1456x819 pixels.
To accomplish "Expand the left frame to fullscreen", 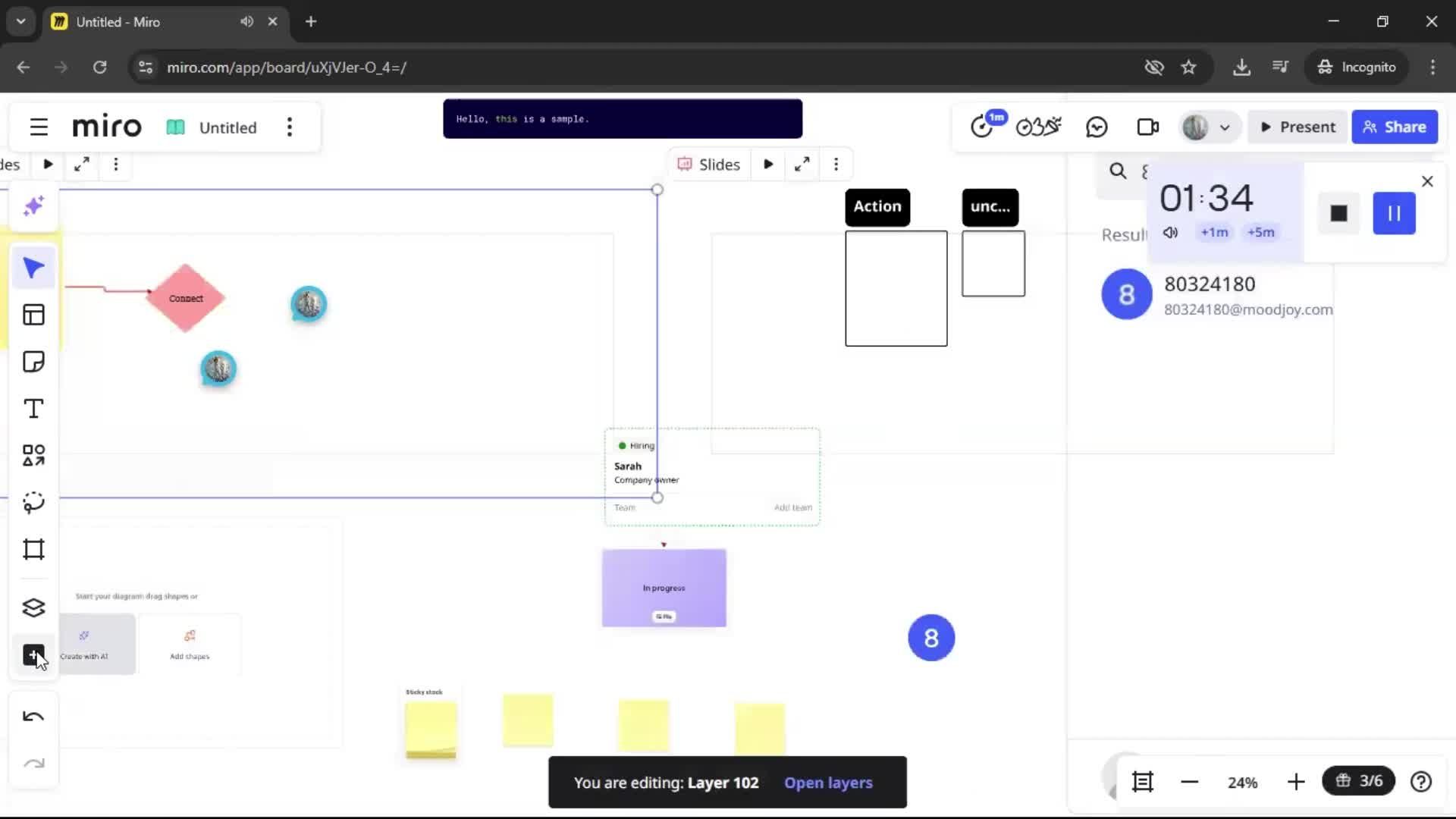I will [82, 165].
